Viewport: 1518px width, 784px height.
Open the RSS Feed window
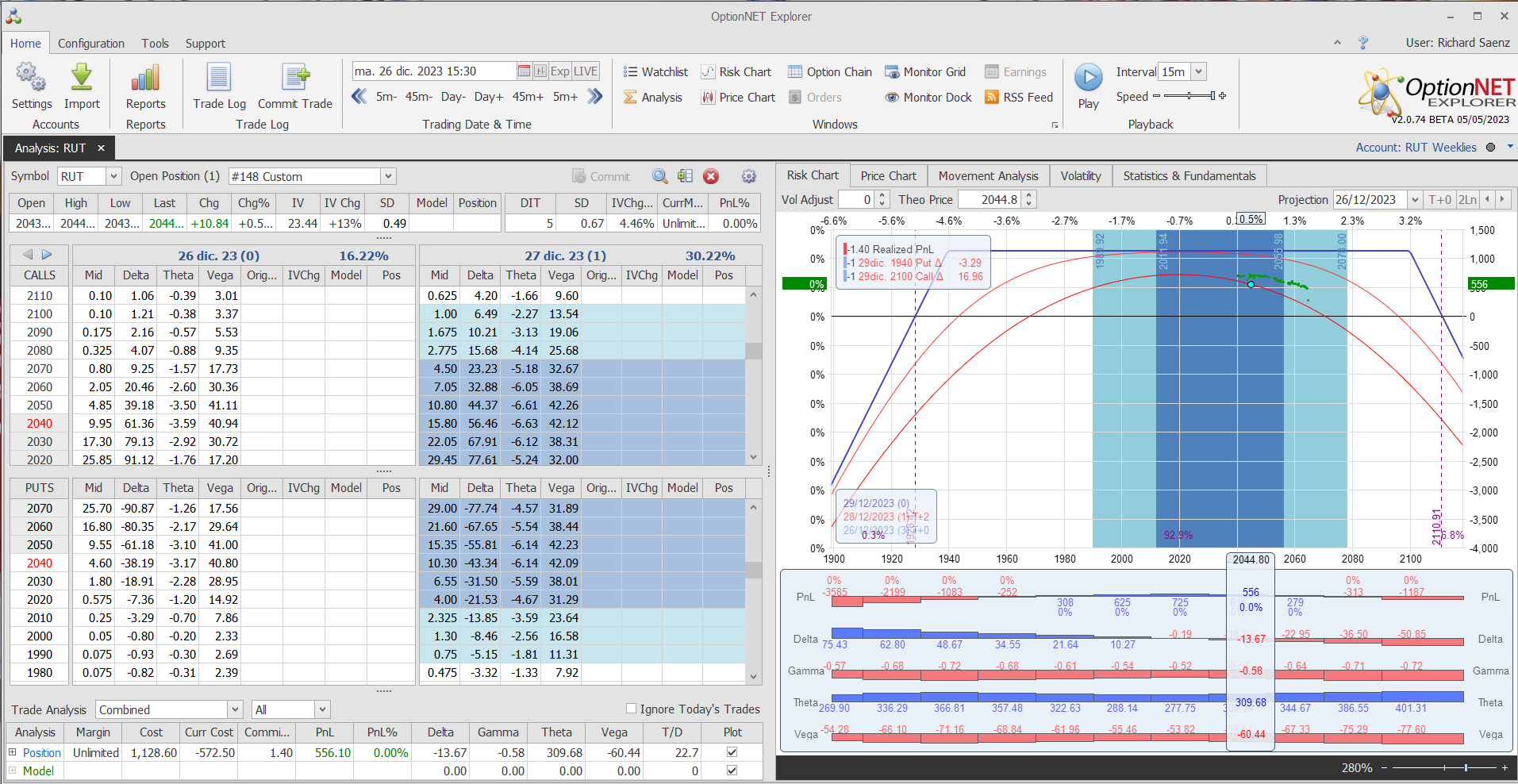(1019, 98)
